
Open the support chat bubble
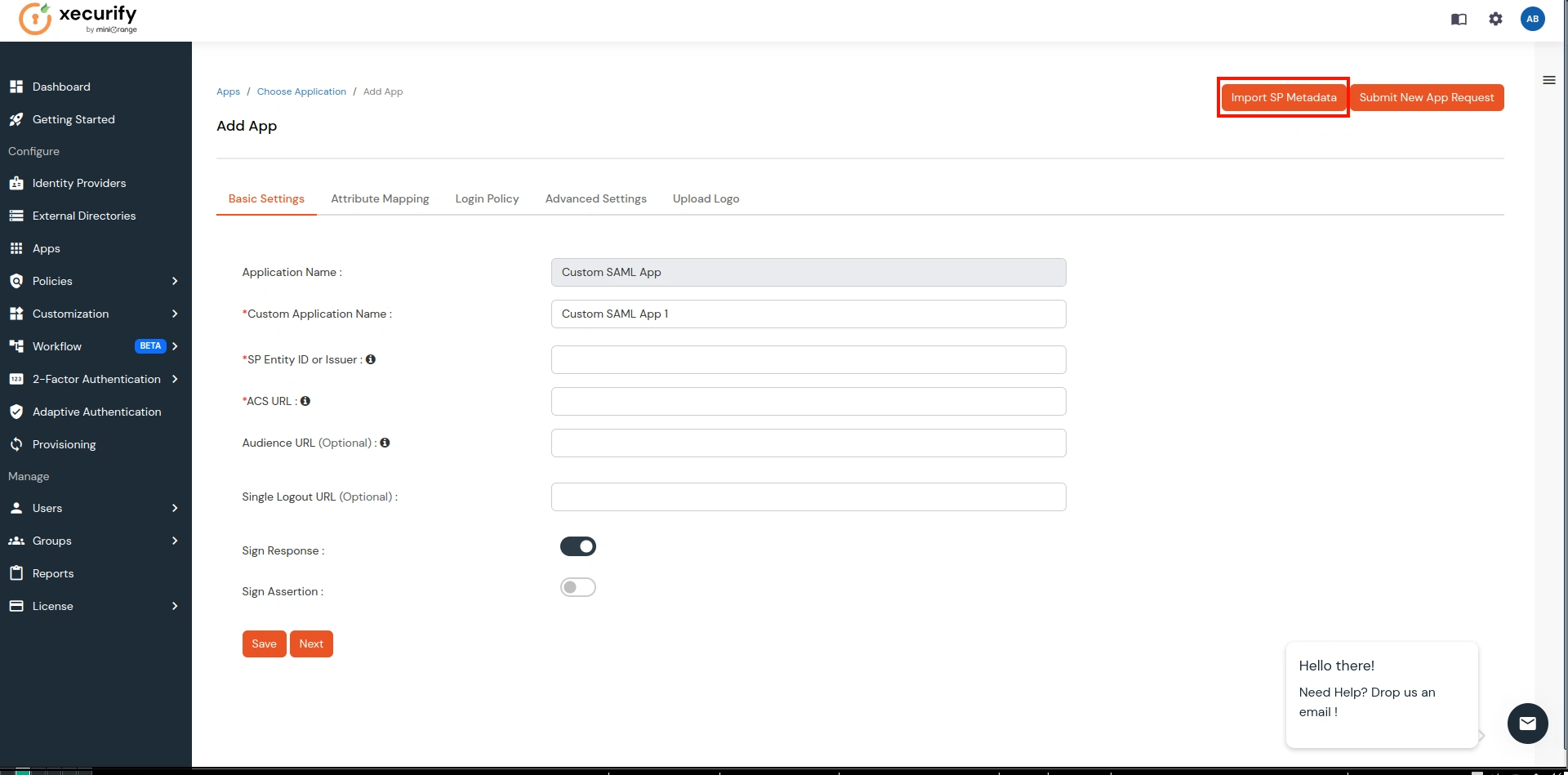[x=1527, y=724]
